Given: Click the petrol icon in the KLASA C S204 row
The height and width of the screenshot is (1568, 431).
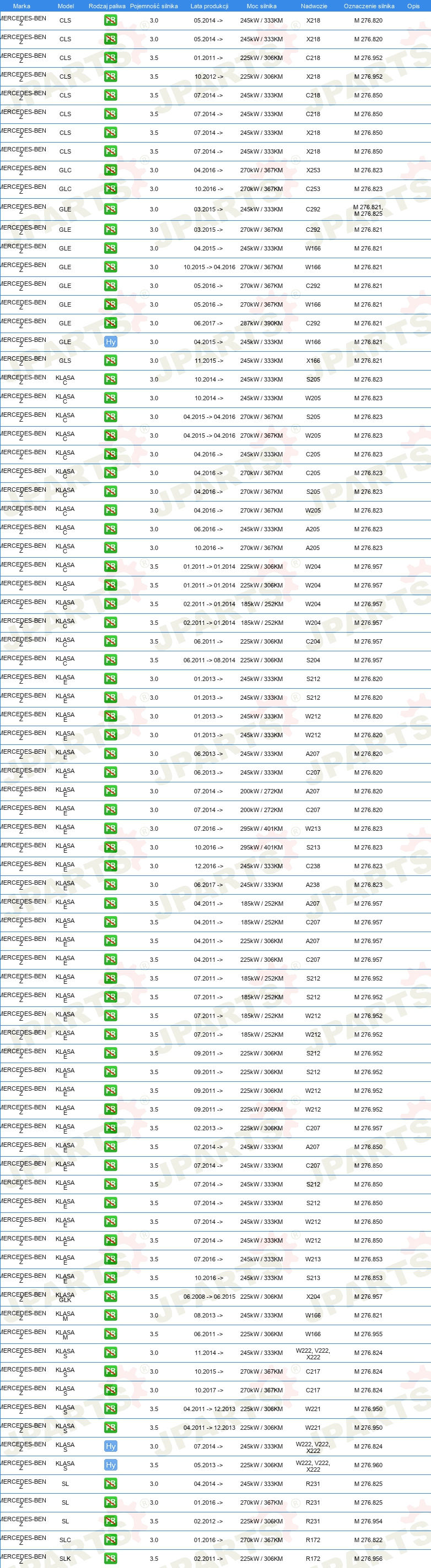Looking at the screenshot, I should coord(110,660).
